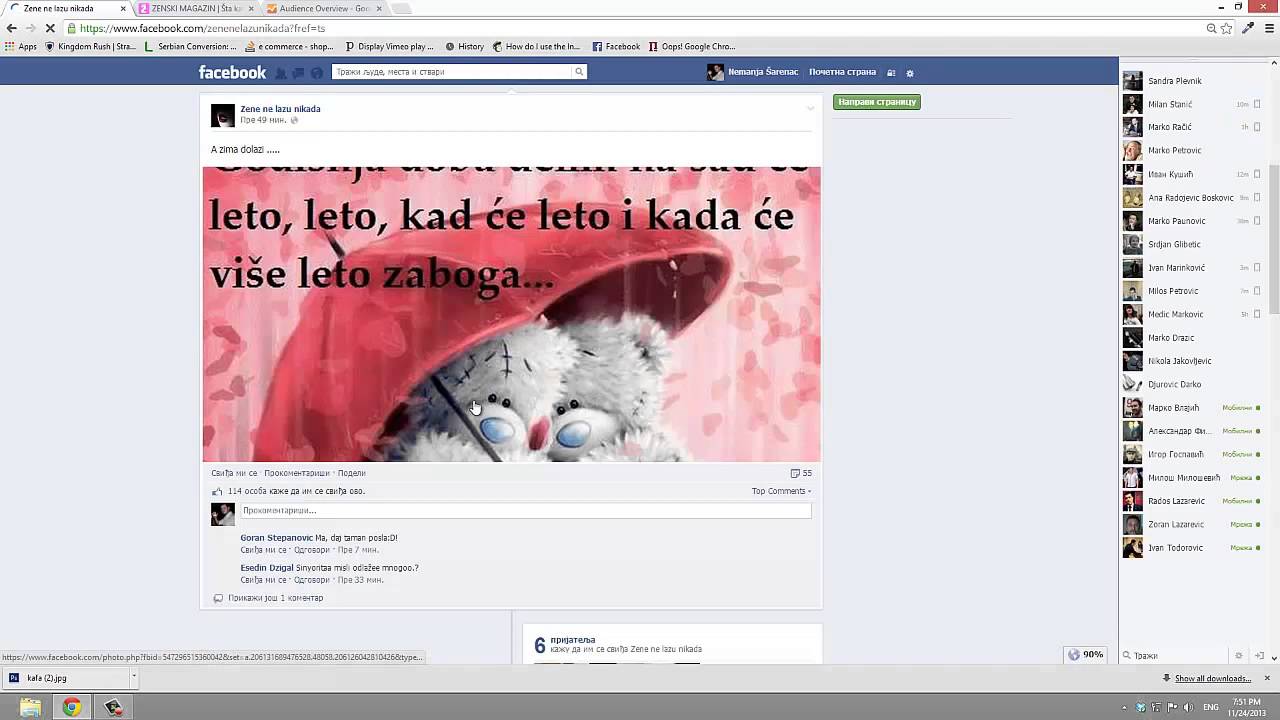Open Goran Stepanovic commenter profile
The width and height of the screenshot is (1280, 720).
277,538
